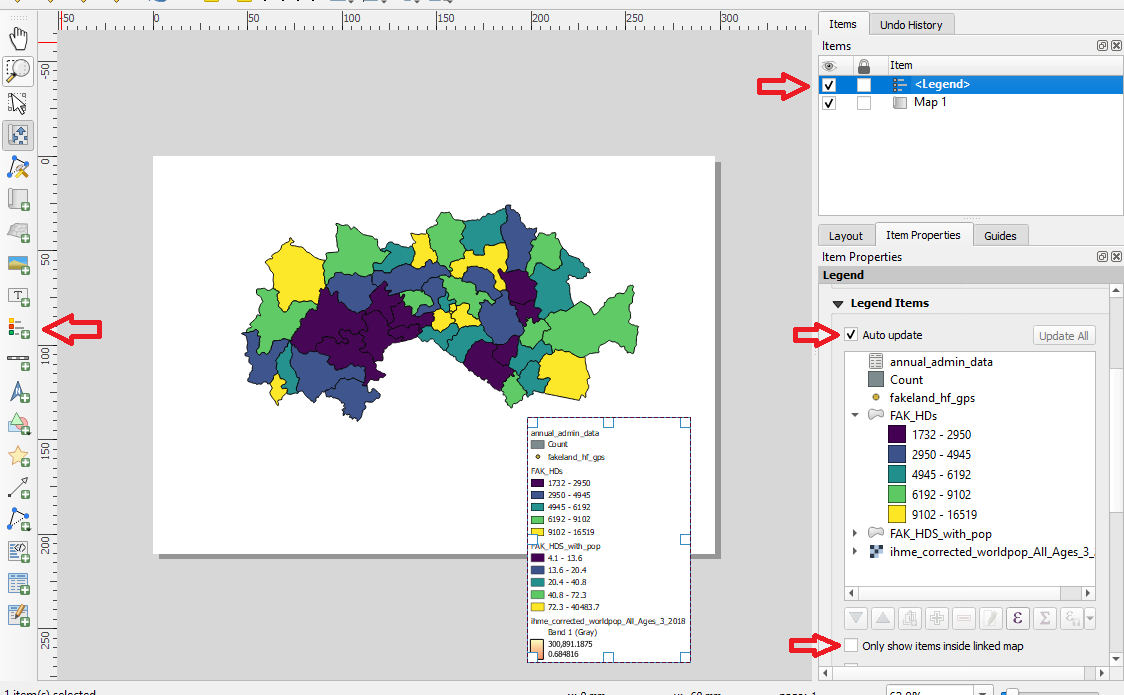Select annual_admin_data legend entry
1124x695 pixels.
tap(941, 362)
